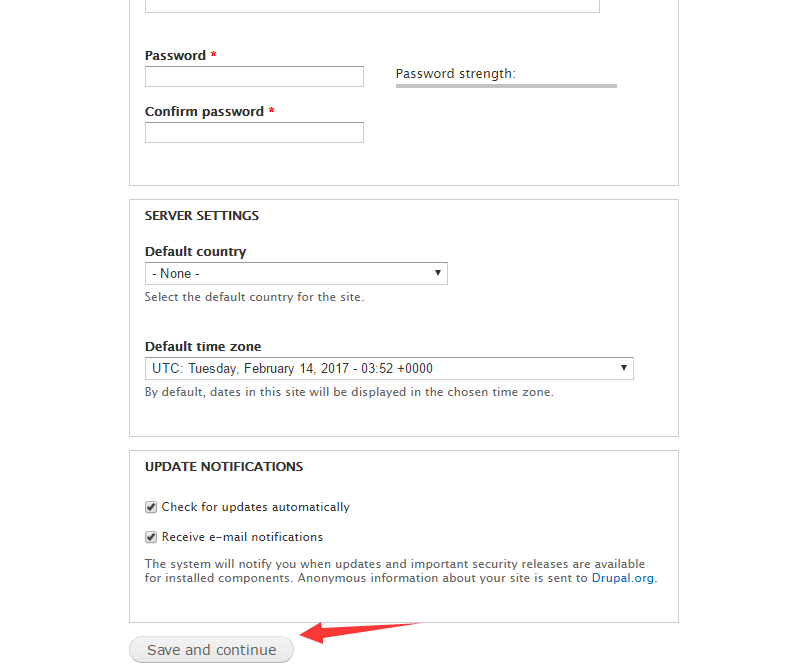Click the Confirm password label
803x668 pixels.
204,111
